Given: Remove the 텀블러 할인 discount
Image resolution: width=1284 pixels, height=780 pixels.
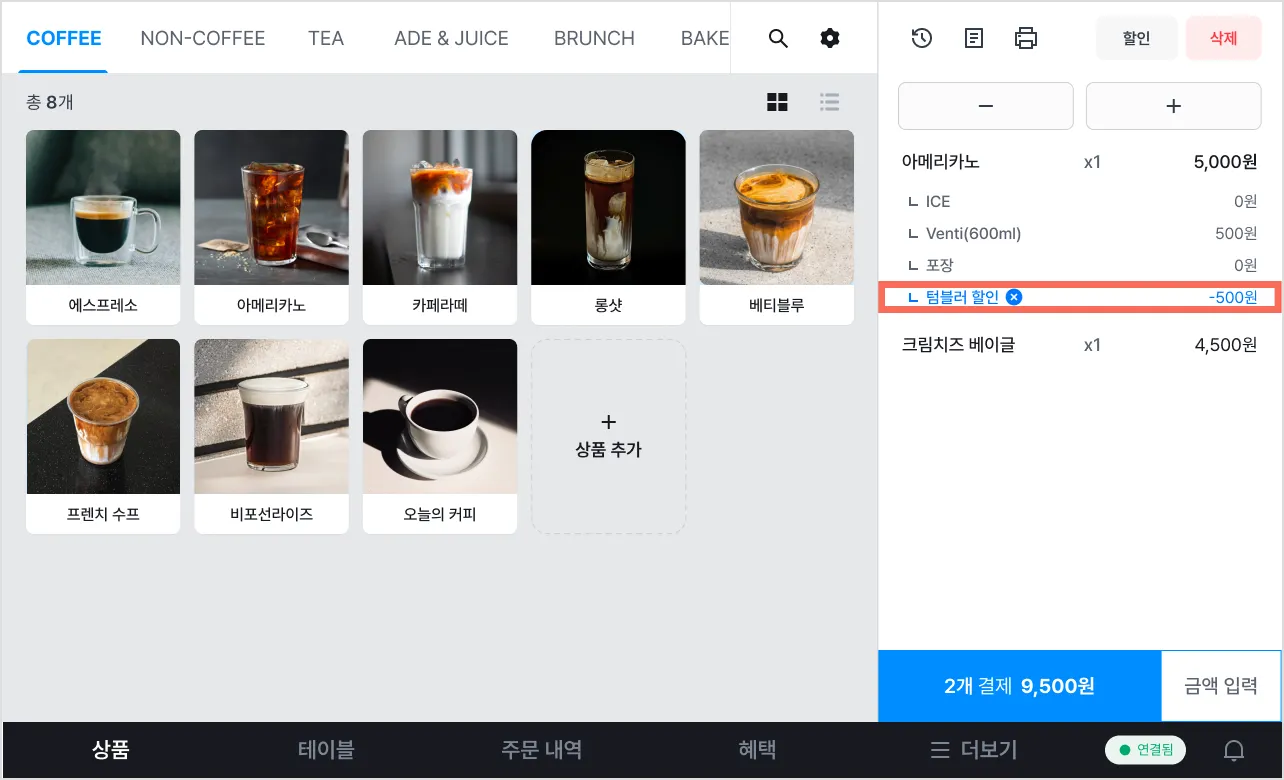Looking at the screenshot, I should coord(1014,297).
